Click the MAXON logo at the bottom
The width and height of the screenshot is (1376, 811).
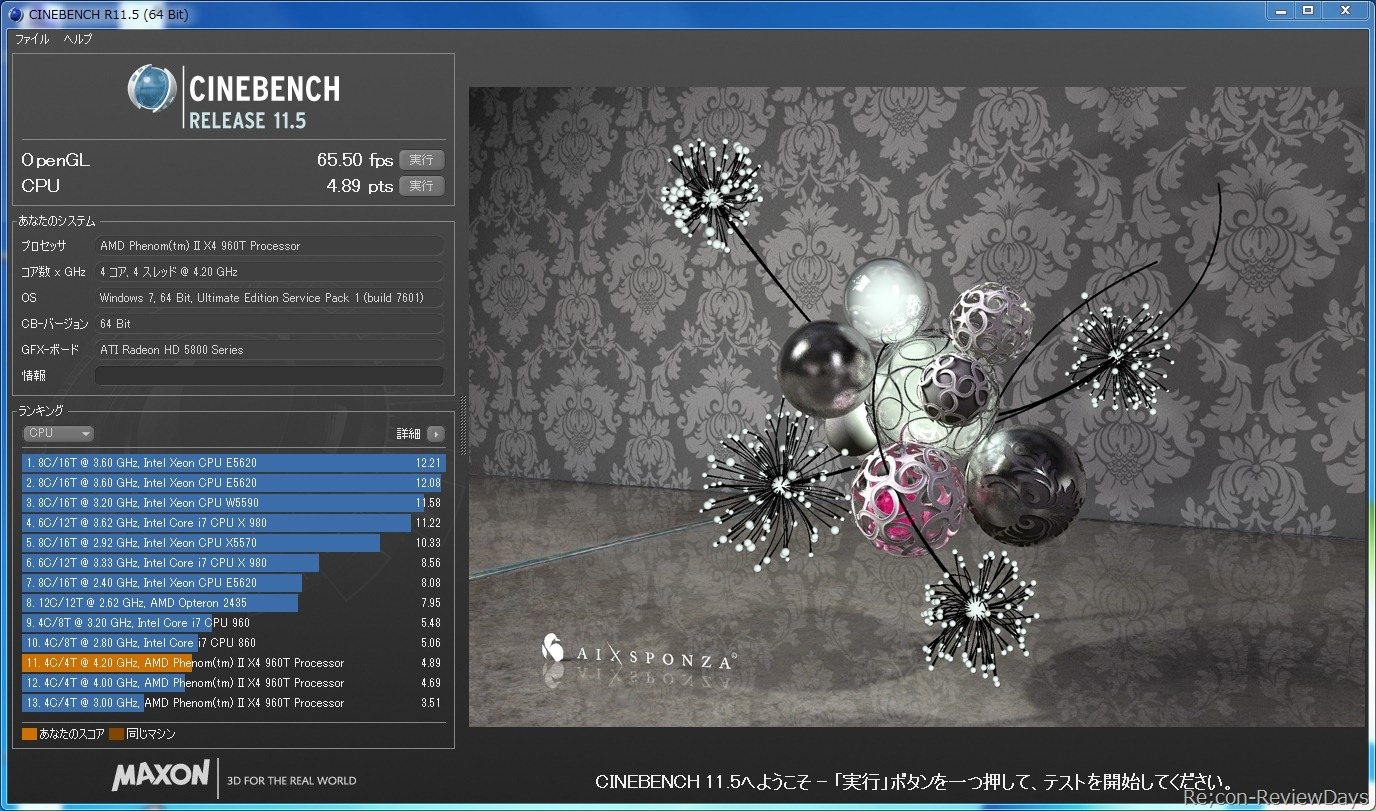click(x=161, y=776)
